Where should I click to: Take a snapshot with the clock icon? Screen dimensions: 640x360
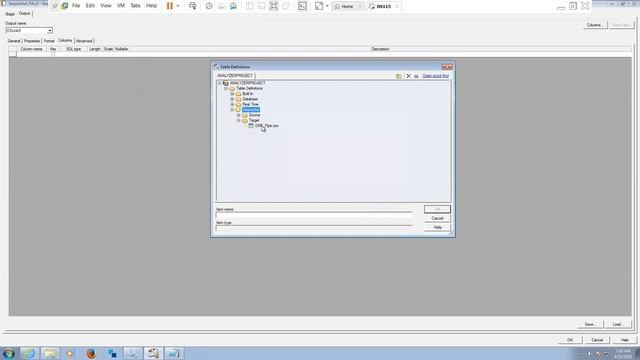[x=209, y=6]
